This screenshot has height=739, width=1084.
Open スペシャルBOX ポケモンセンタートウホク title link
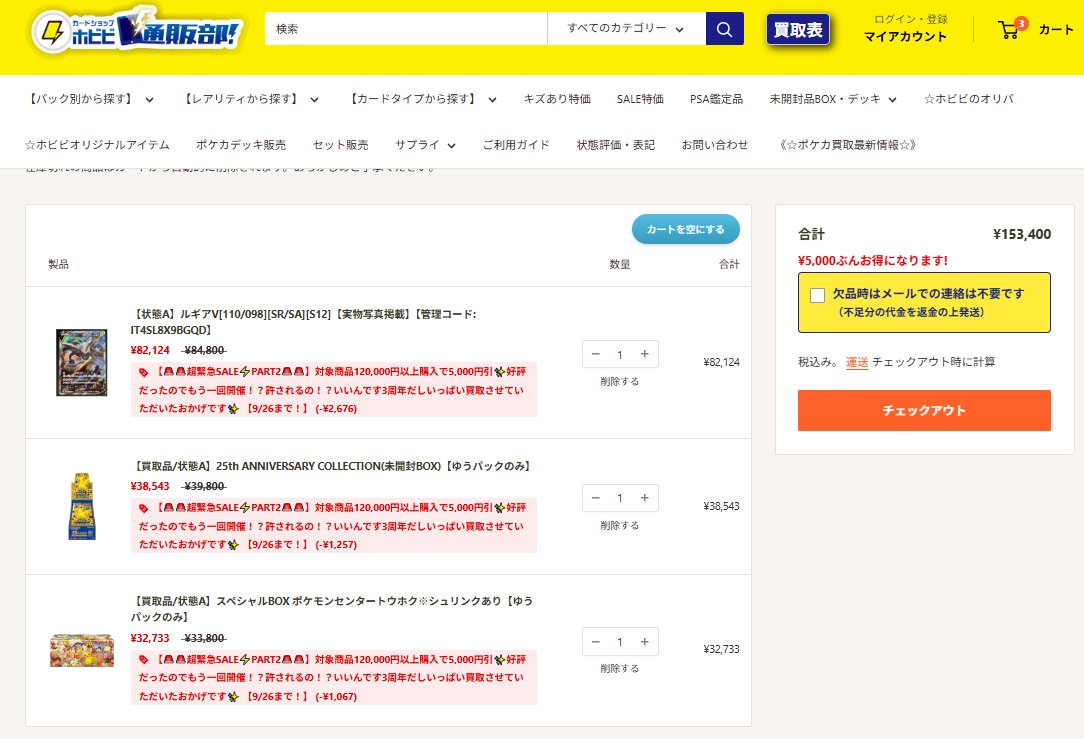point(332,608)
